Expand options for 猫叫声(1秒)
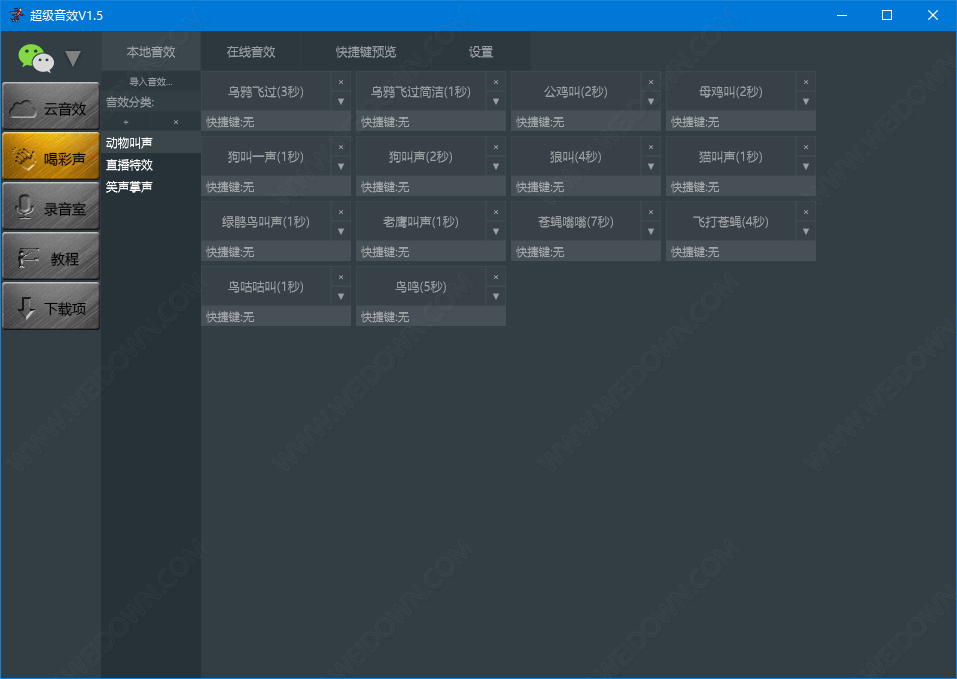The height and width of the screenshot is (679, 957). click(x=806, y=167)
